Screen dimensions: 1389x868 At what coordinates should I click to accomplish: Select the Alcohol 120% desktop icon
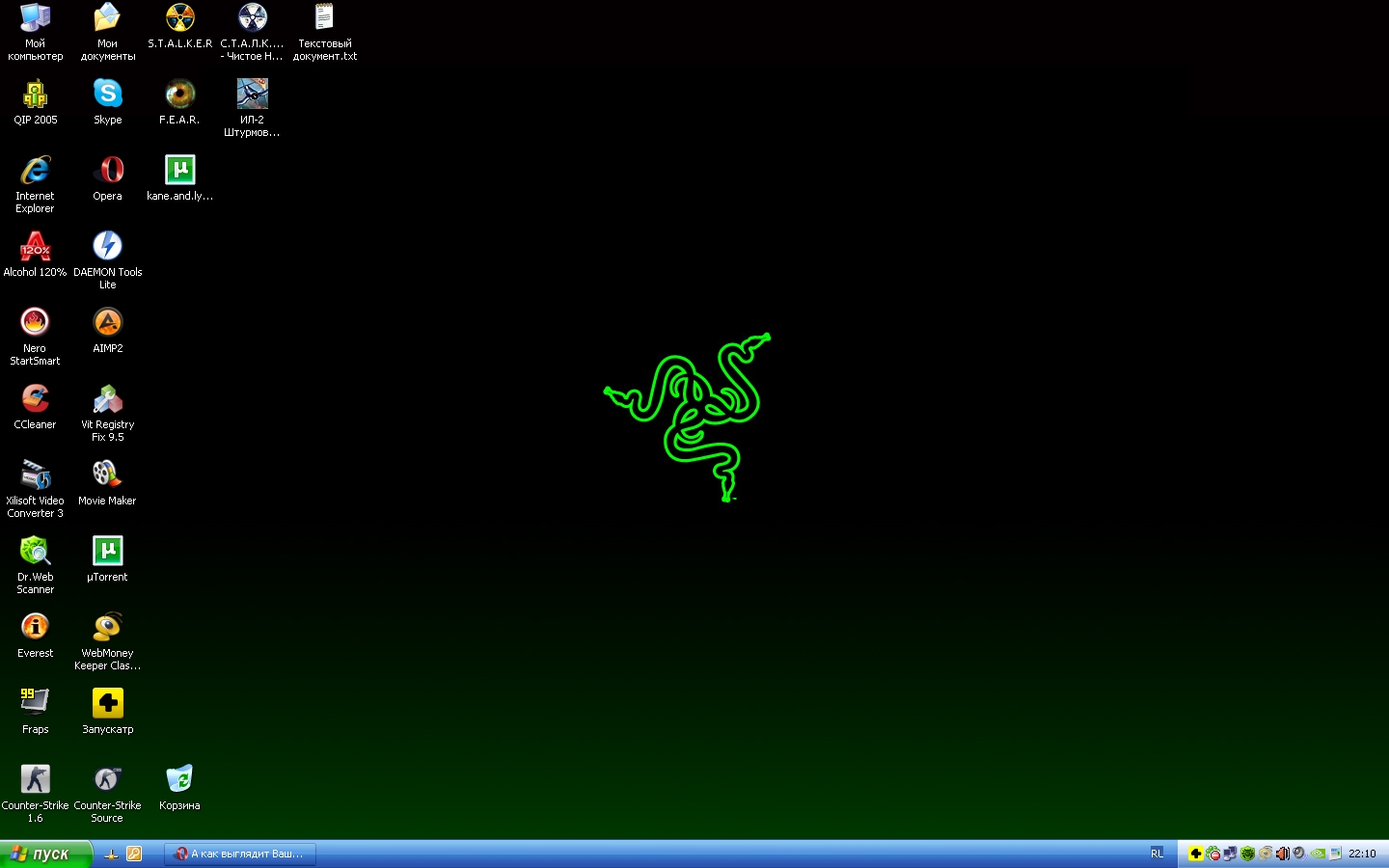pyautogui.click(x=35, y=247)
